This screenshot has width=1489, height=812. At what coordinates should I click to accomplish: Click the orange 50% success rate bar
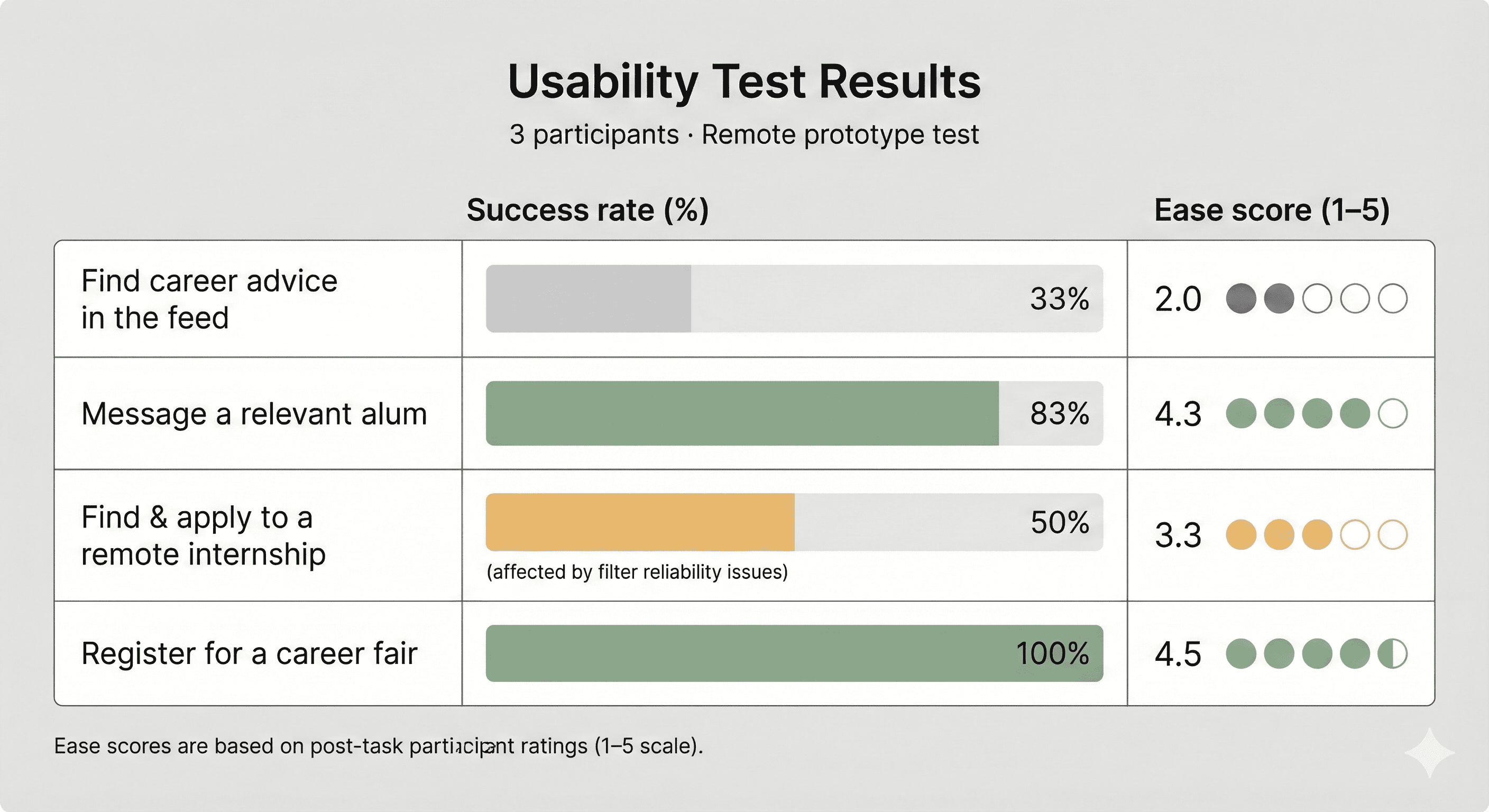tap(640, 522)
